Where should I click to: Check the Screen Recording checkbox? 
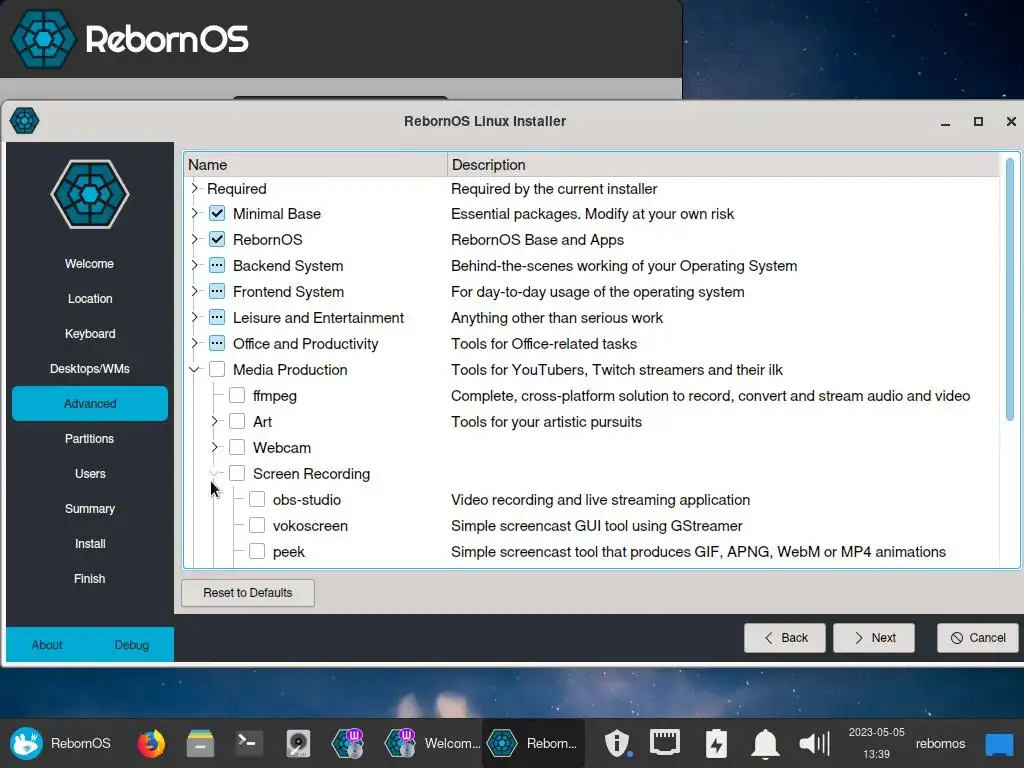(x=237, y=473)
